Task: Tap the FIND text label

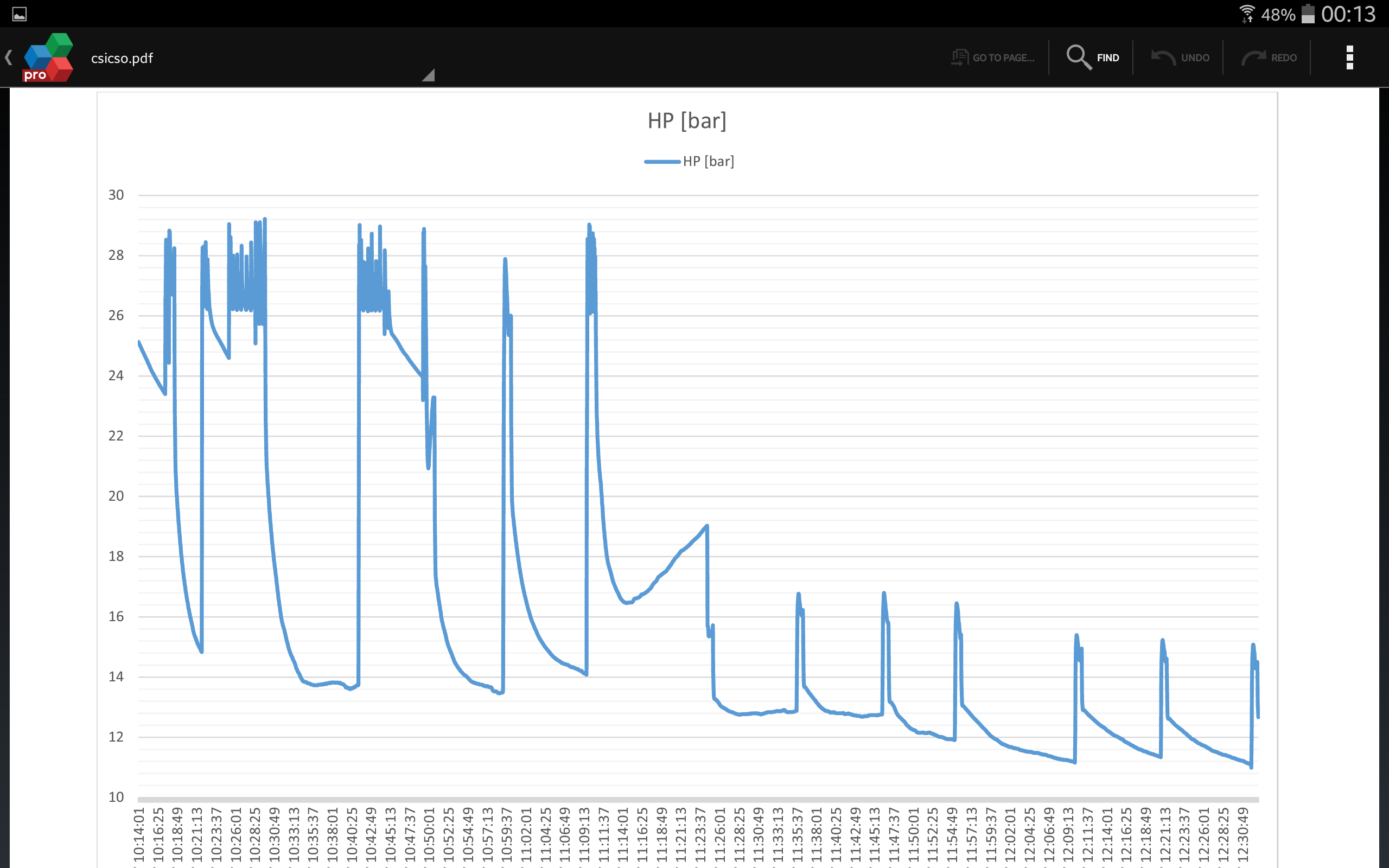Action: [x=1108, y=58]
